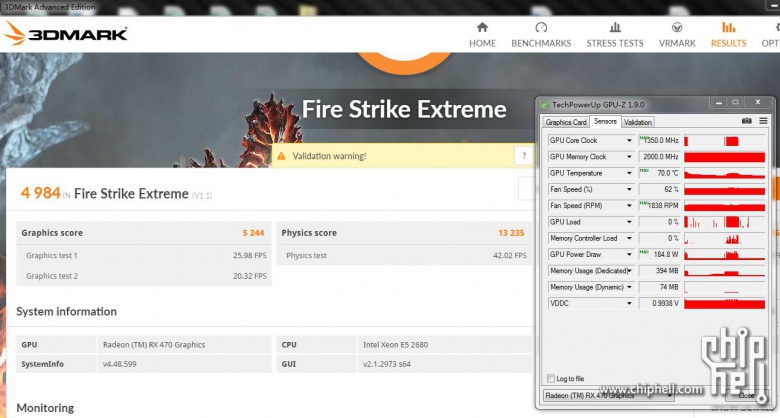
Task: Open the RESULTS section
Action: point(728,35)
